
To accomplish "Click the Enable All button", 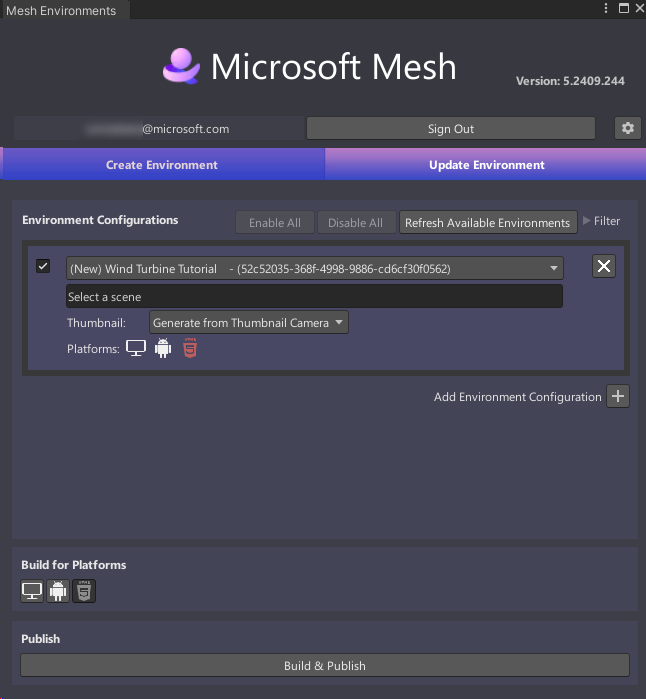I will point(275,222).
